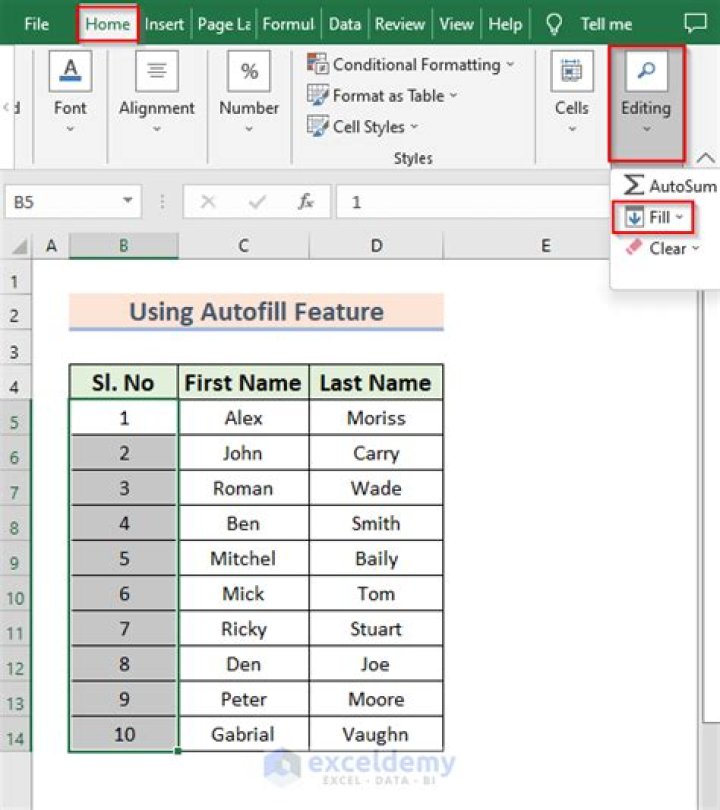
Task: Expand the Name Box dropdown arrow
Action: coord(128,200)
